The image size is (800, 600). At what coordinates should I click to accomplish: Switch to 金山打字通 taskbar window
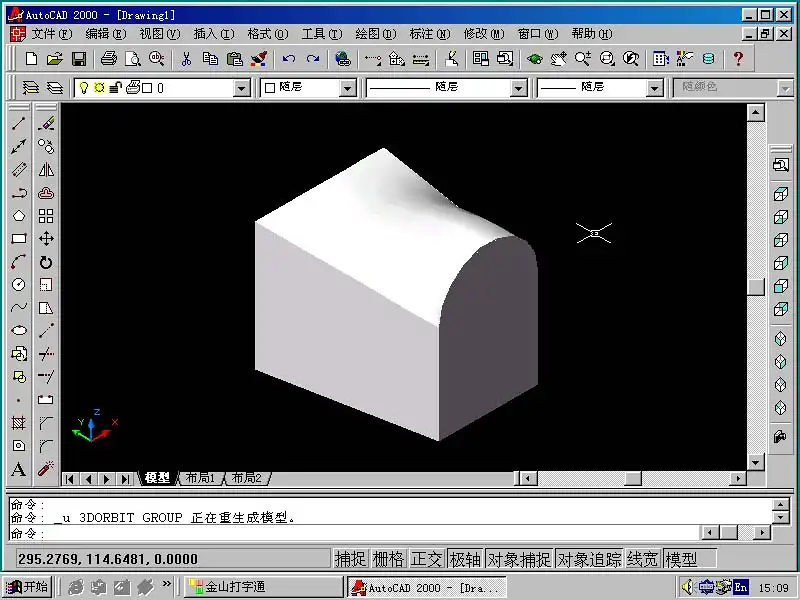pyautogui.click(x=262, y=587)
